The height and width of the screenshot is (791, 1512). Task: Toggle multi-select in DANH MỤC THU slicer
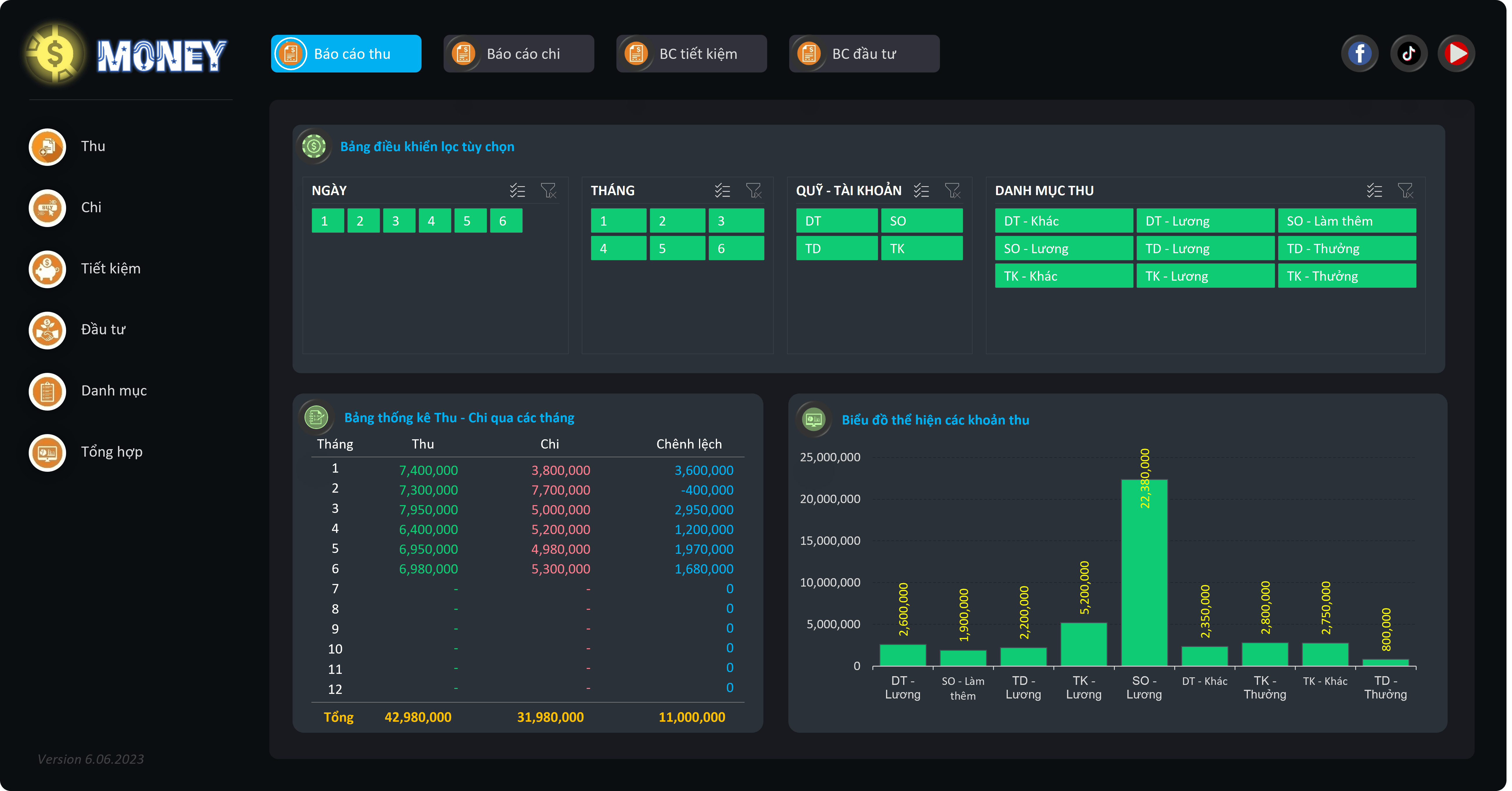[1374, 191]
